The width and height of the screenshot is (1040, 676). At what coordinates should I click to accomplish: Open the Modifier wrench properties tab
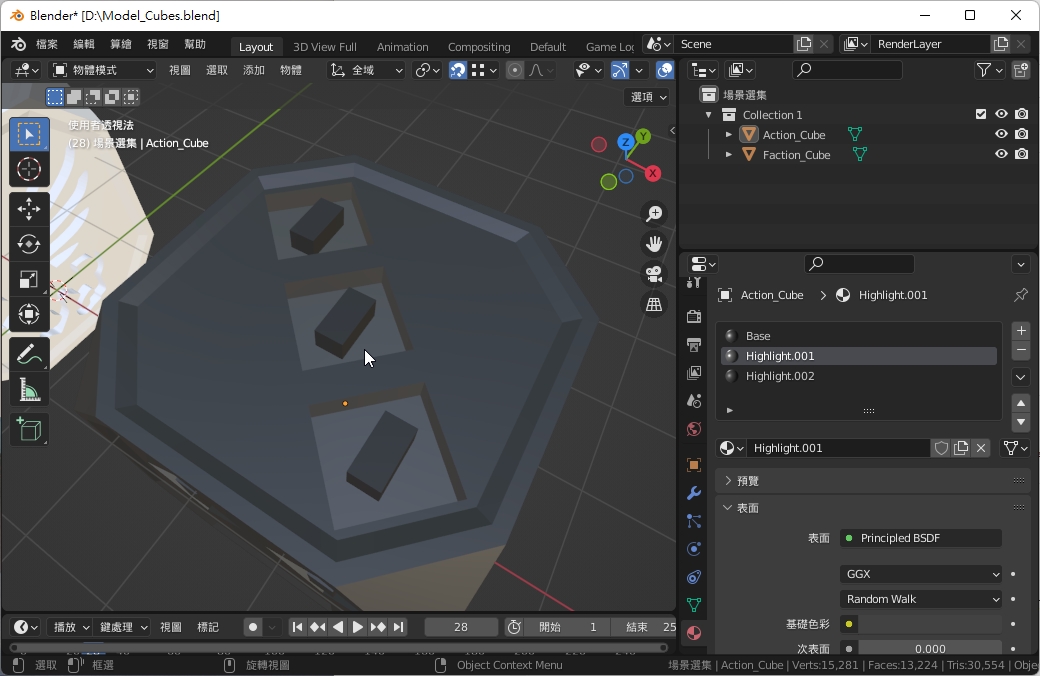694,493
